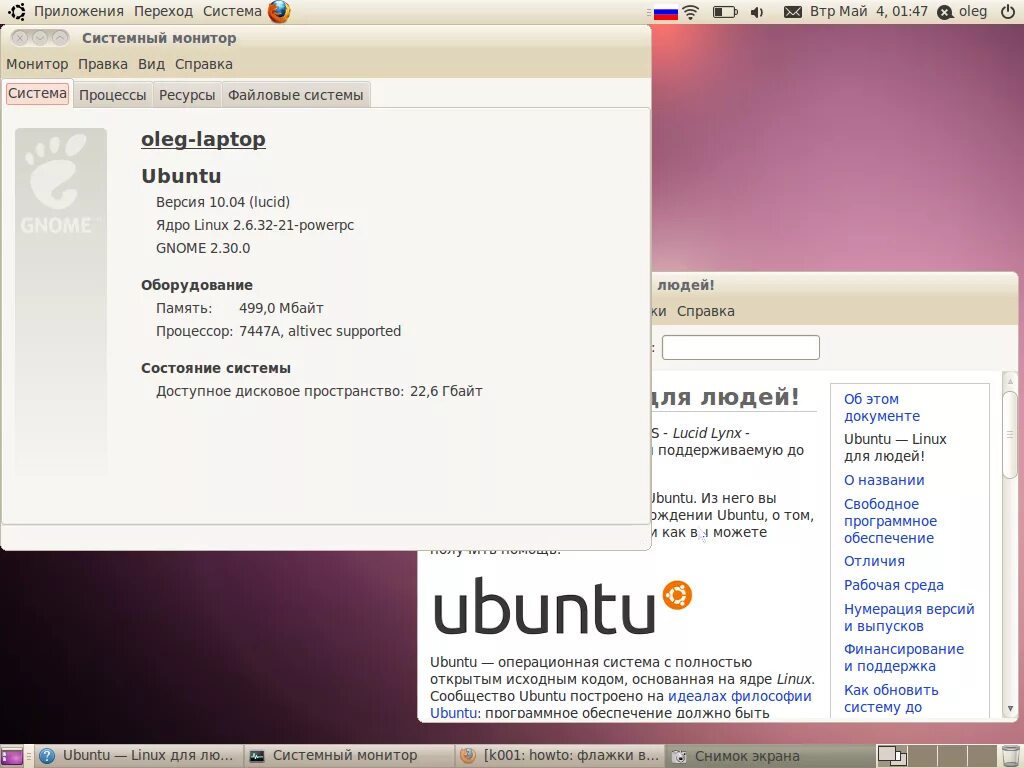The width and height of the screenshot is (1024, 768).
Task: Click 'Ubuntu — Linux для людей!' sidebar entry
Action: (x=895, y=447)
